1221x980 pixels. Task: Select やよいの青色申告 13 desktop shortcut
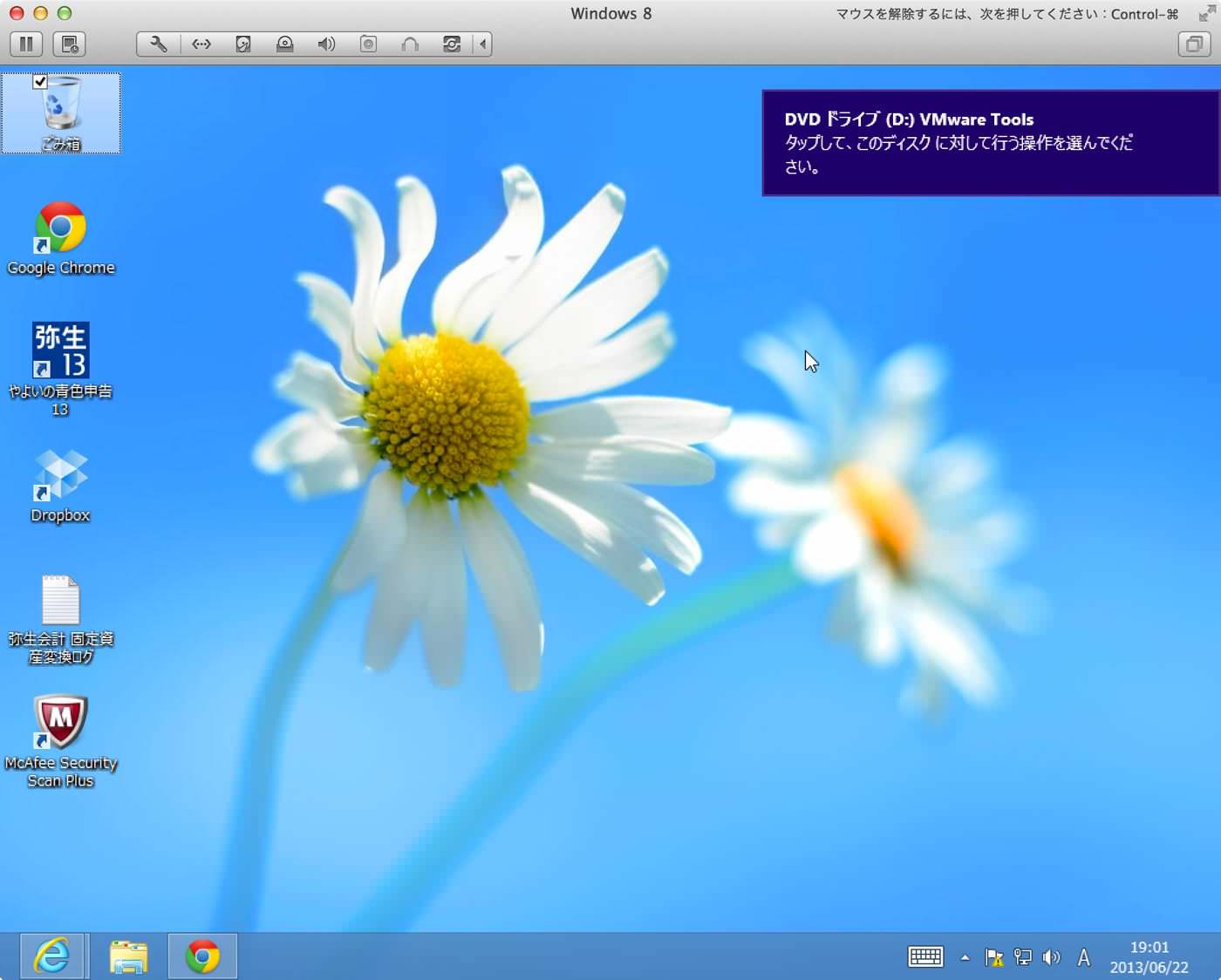(x=60, y=370)
